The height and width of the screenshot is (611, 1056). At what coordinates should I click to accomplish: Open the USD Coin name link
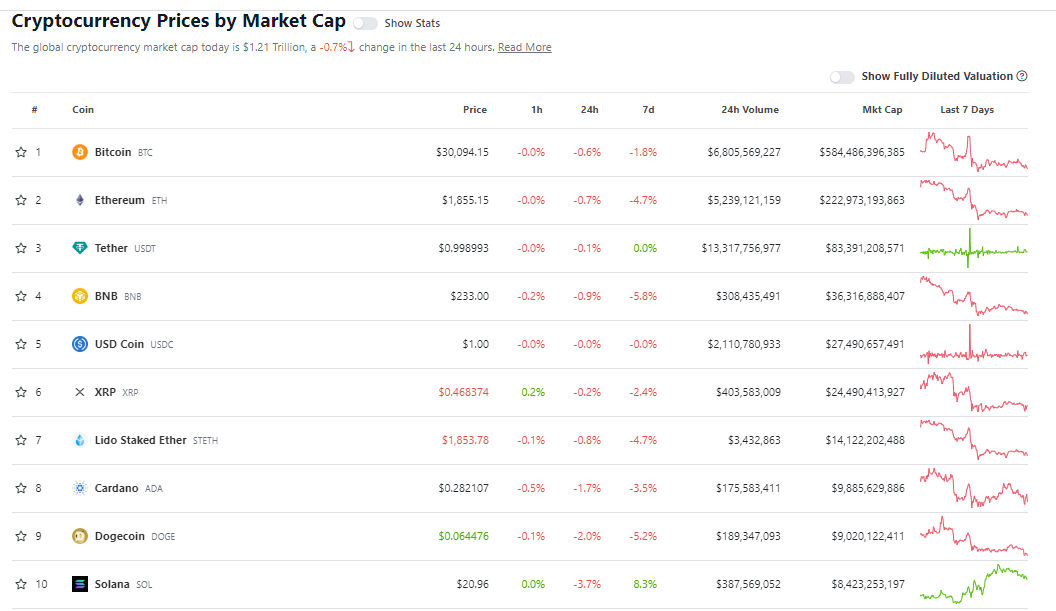(x=119, y=344)
